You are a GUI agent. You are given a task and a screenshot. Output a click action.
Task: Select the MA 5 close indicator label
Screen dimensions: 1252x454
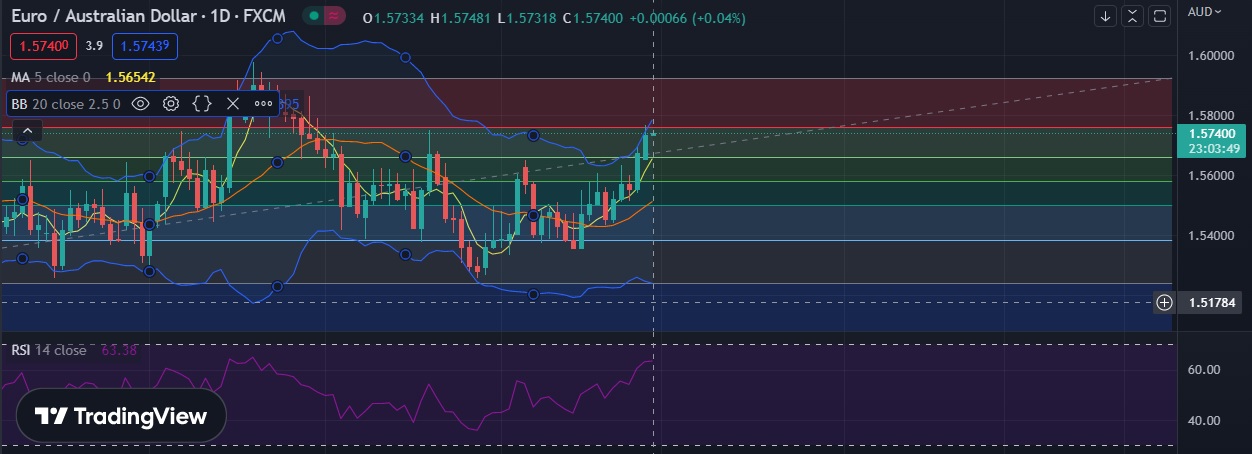tap(50, 77)
